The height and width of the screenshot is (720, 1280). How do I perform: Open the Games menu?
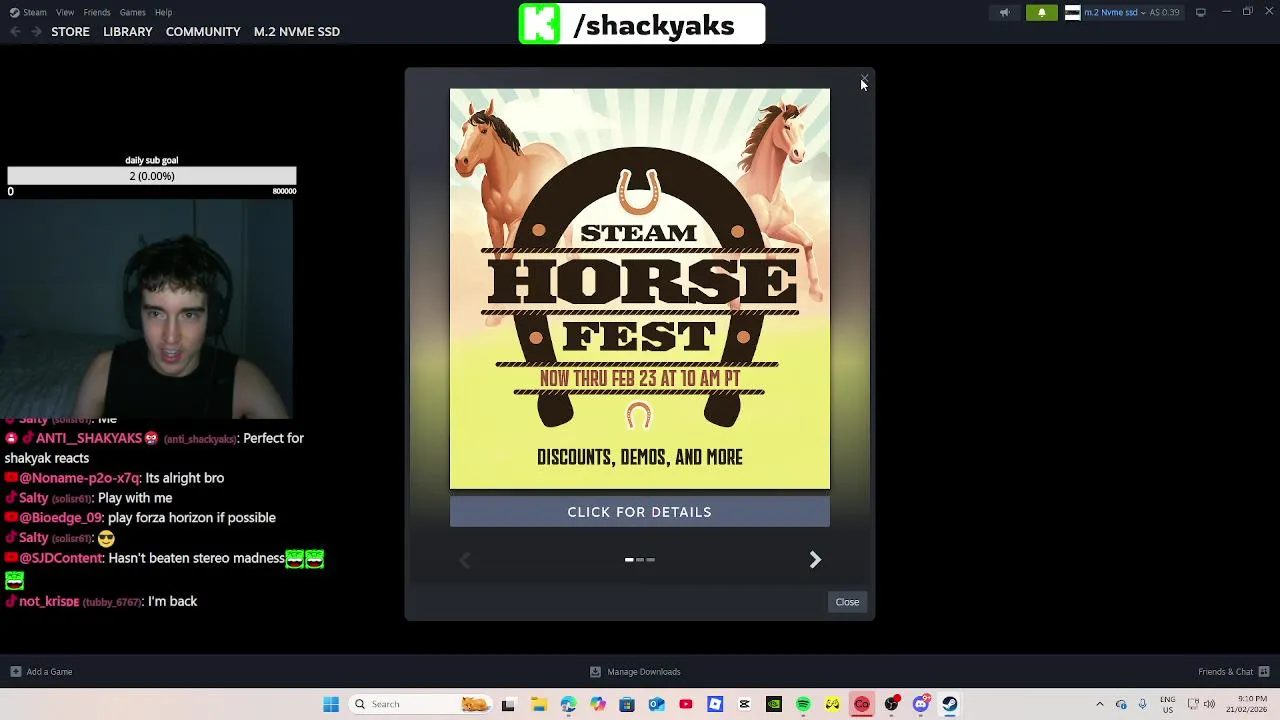click(132, 12)
